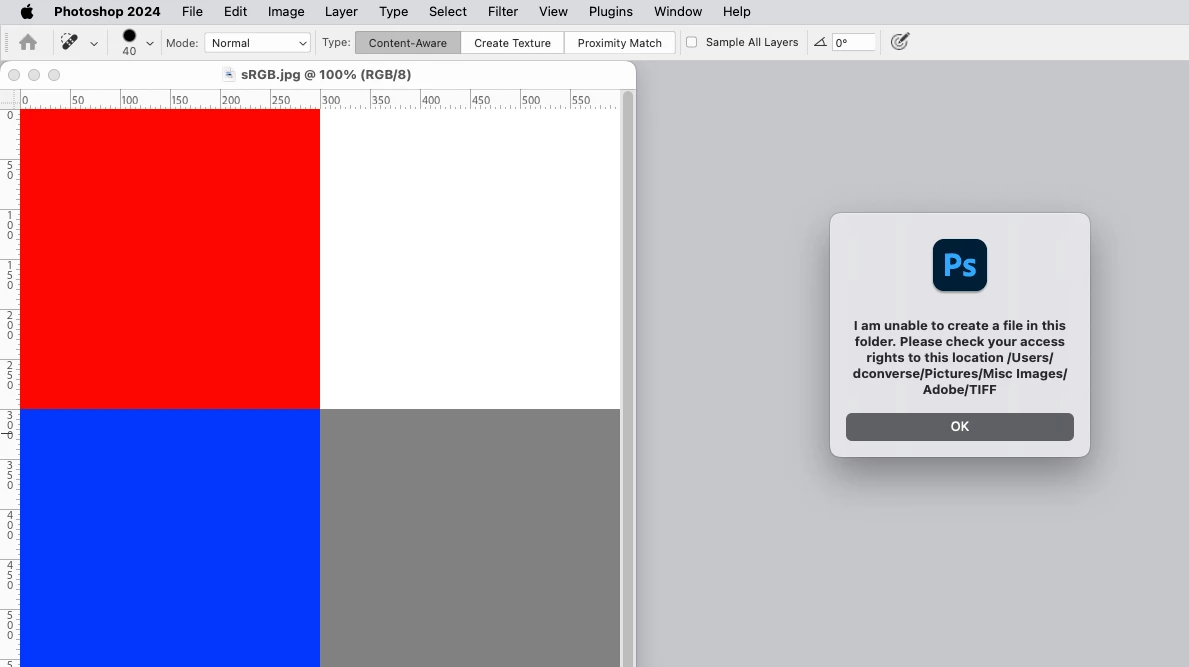Screen dimensions: 1189x667
Task: Open the Image menu
Action: (x=286, y=11)
